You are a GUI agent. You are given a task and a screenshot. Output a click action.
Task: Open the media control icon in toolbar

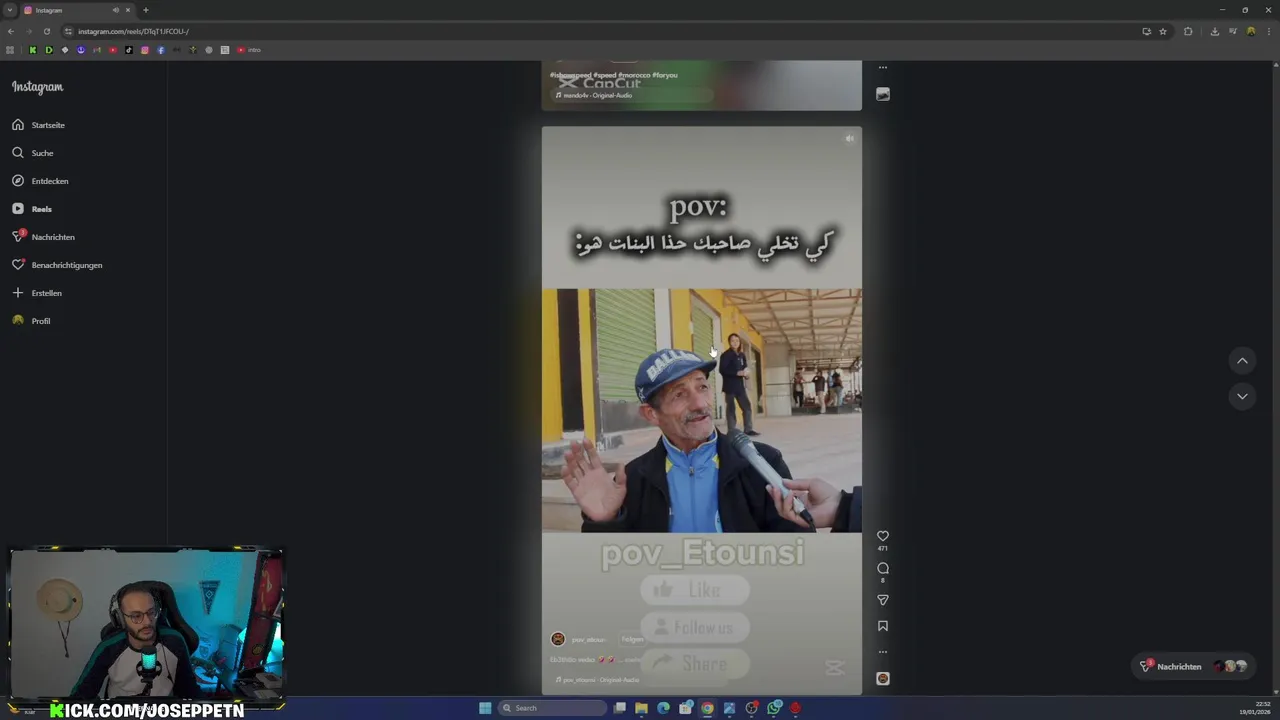[1233, 31]
